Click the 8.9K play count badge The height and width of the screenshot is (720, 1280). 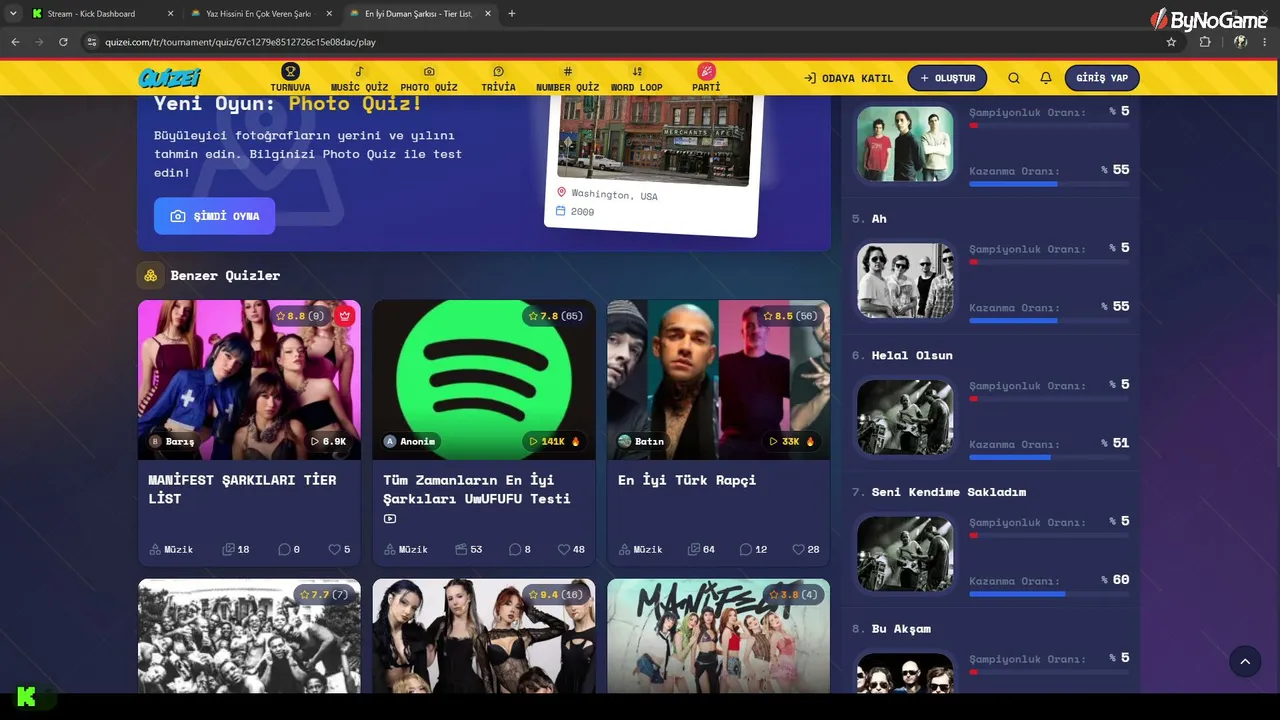(329, 441)
